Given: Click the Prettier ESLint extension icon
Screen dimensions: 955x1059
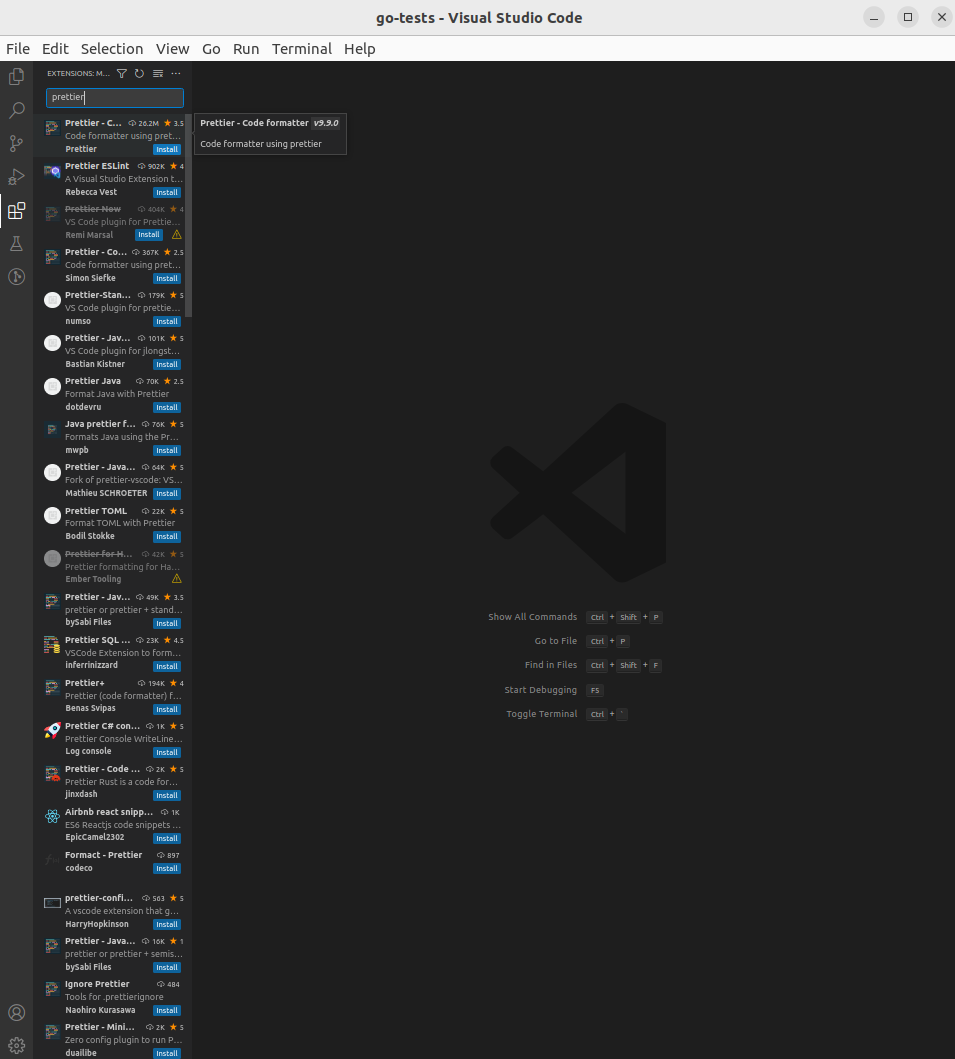Looking at the screenshot, I should click(52, 172).
